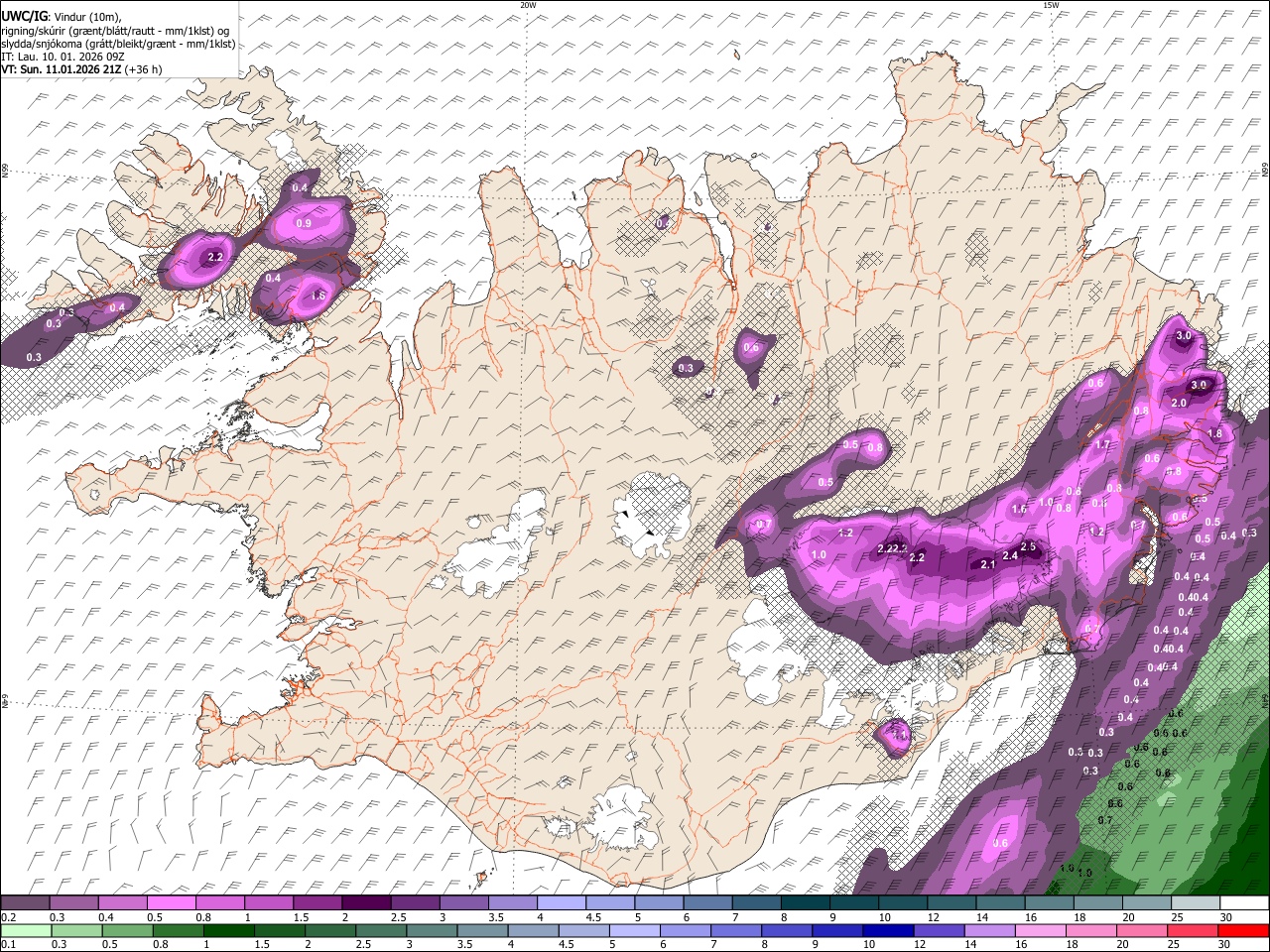
Task: Select the pink 16 swatch on lower legend
Action: 1041,930
